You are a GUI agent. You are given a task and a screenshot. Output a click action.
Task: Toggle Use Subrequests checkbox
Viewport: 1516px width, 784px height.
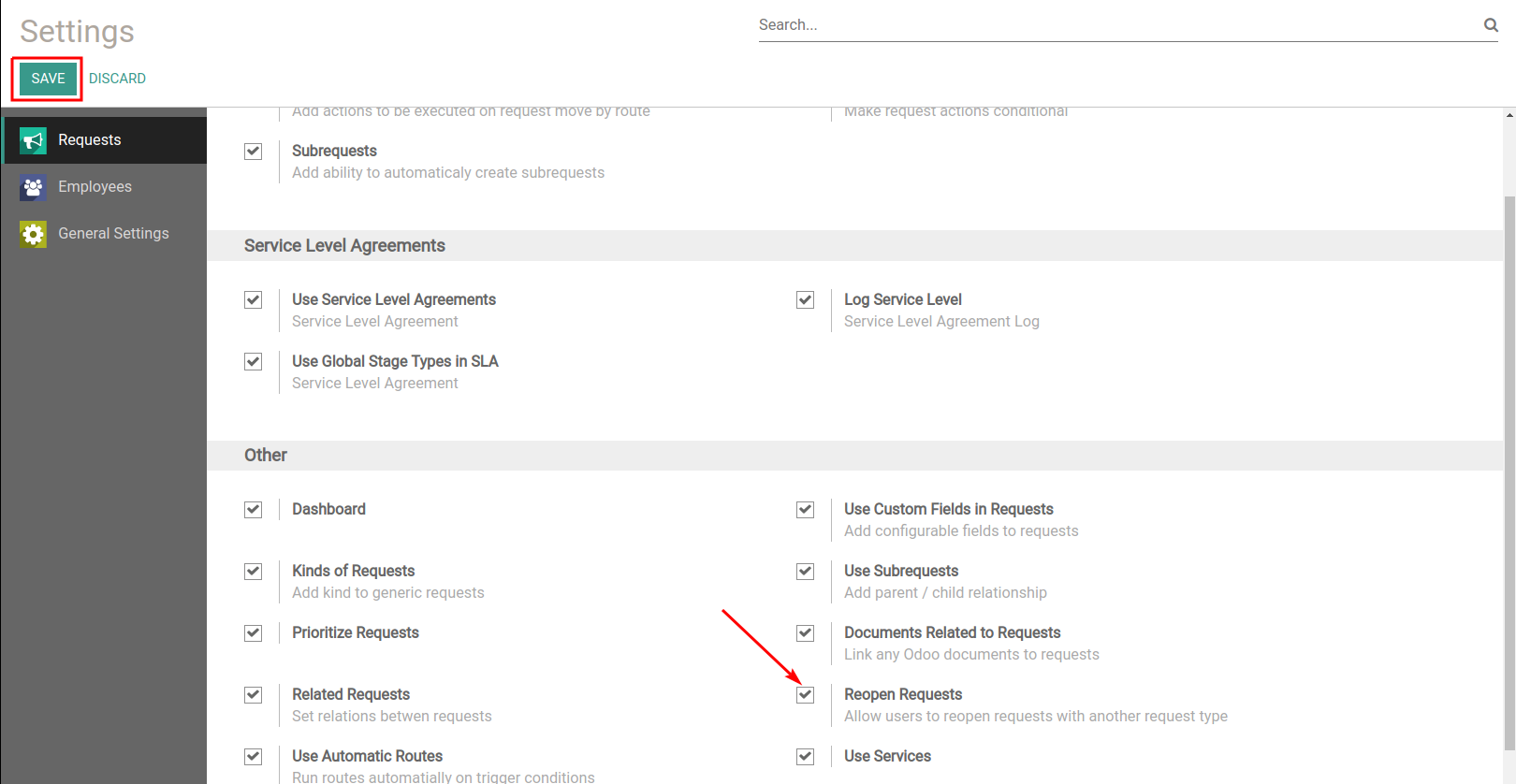pos(805,572)
